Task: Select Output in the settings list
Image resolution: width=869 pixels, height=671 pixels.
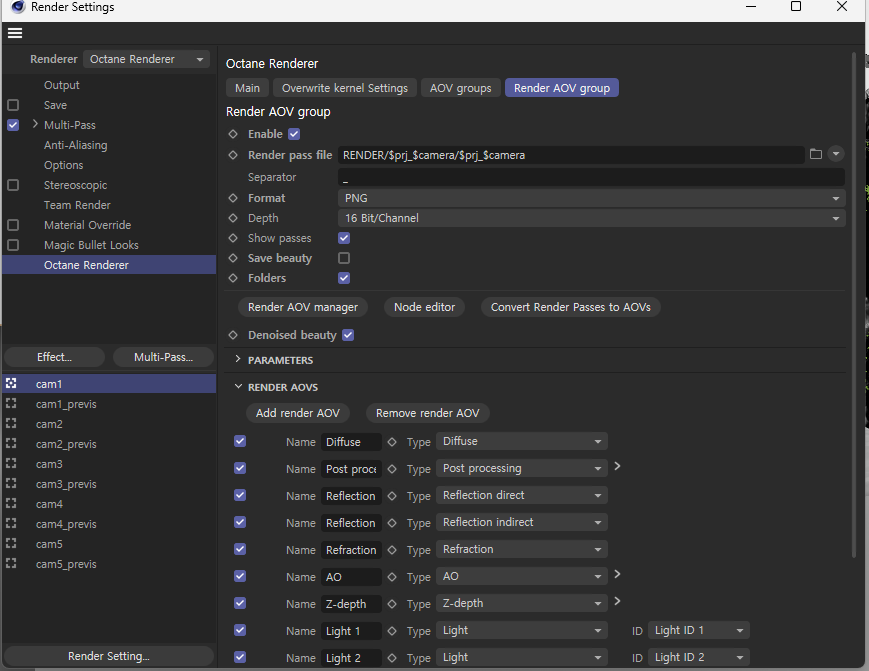Action: pos(62,85)
